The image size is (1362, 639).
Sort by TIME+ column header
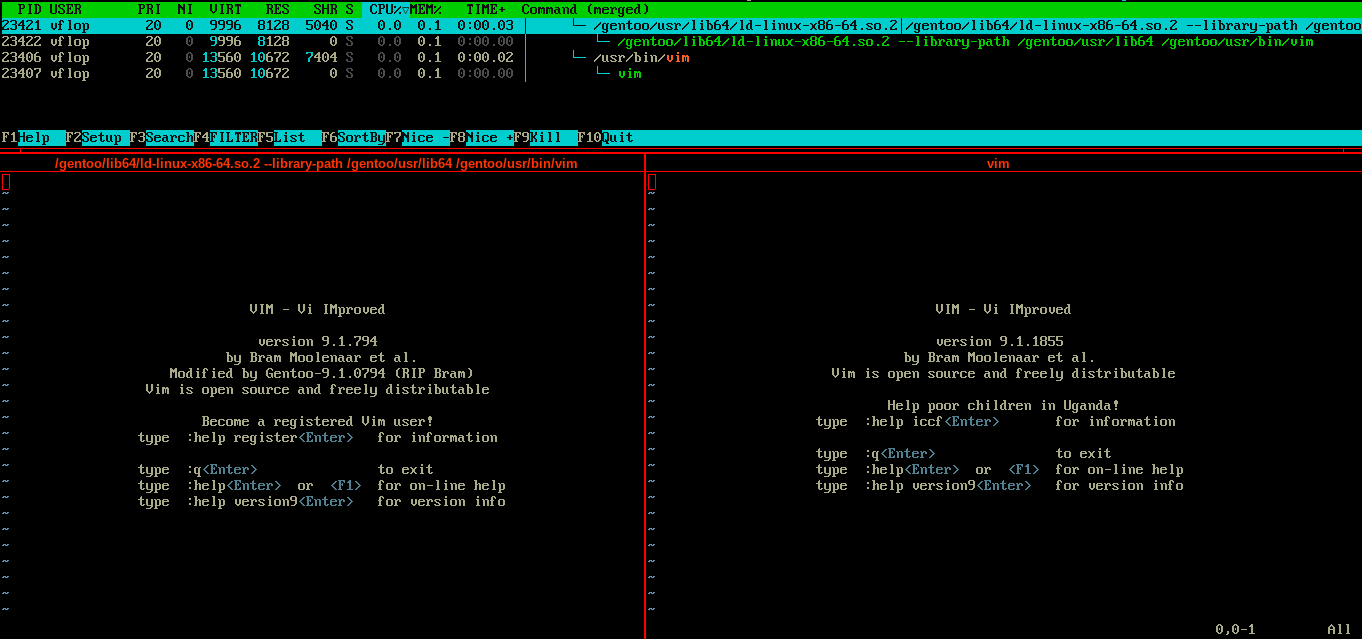click(x=485, y=9)
